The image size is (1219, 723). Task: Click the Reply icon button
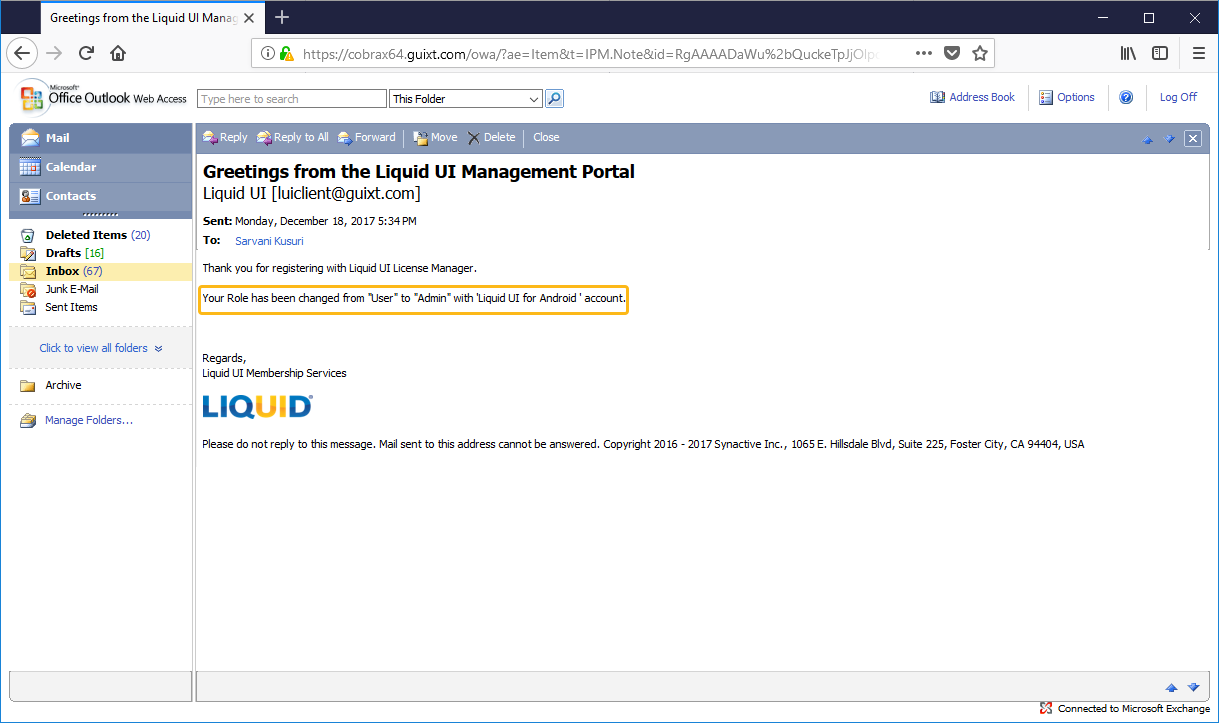225,138
